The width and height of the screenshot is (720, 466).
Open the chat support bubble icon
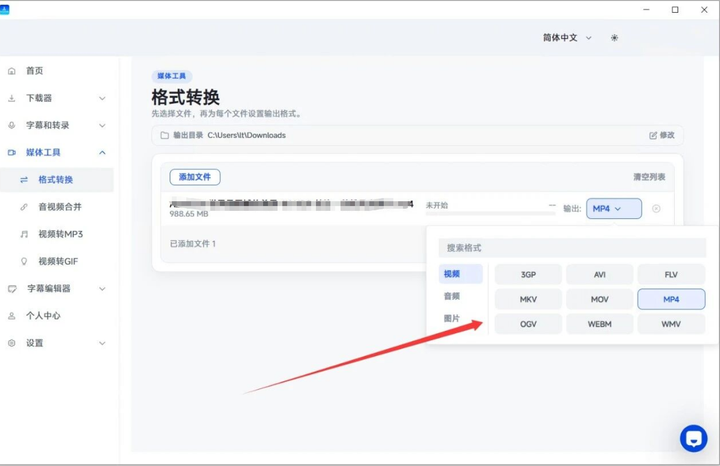point(693,438)
